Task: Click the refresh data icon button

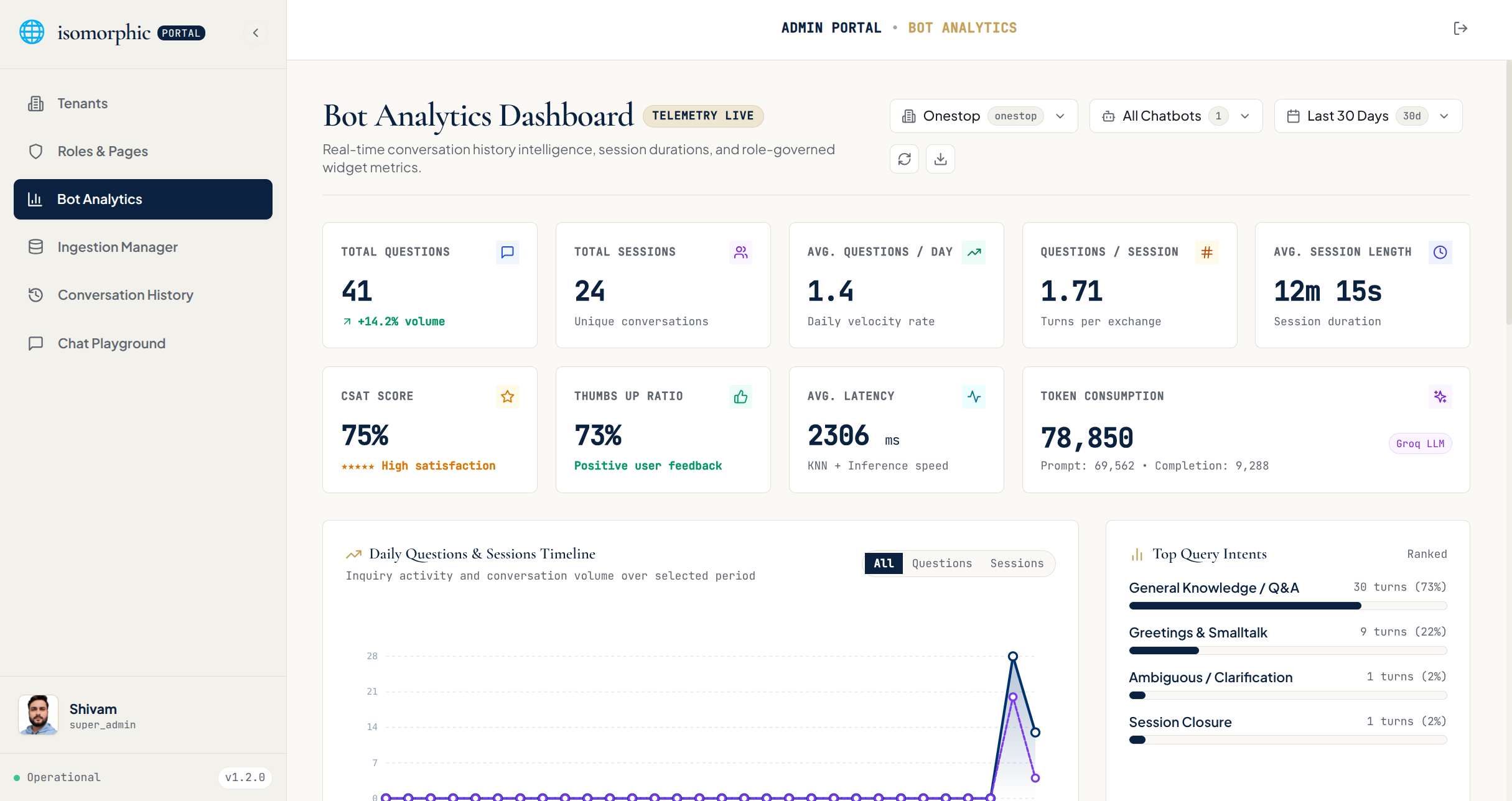Action: 904,159
